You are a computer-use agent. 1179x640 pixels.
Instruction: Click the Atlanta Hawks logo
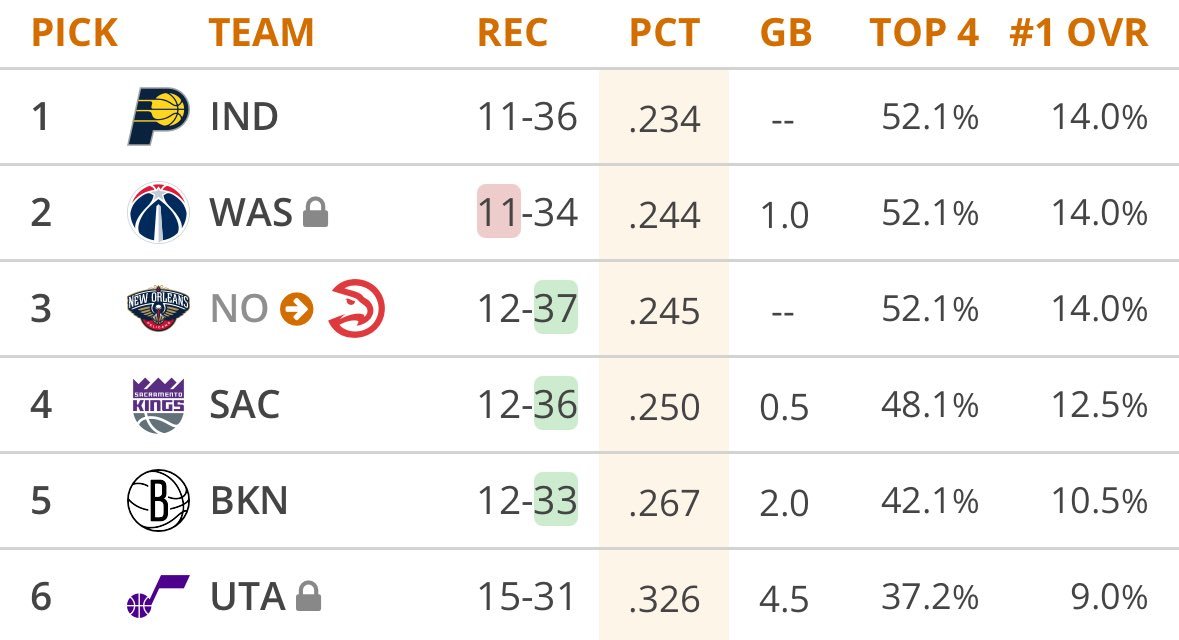356,308
